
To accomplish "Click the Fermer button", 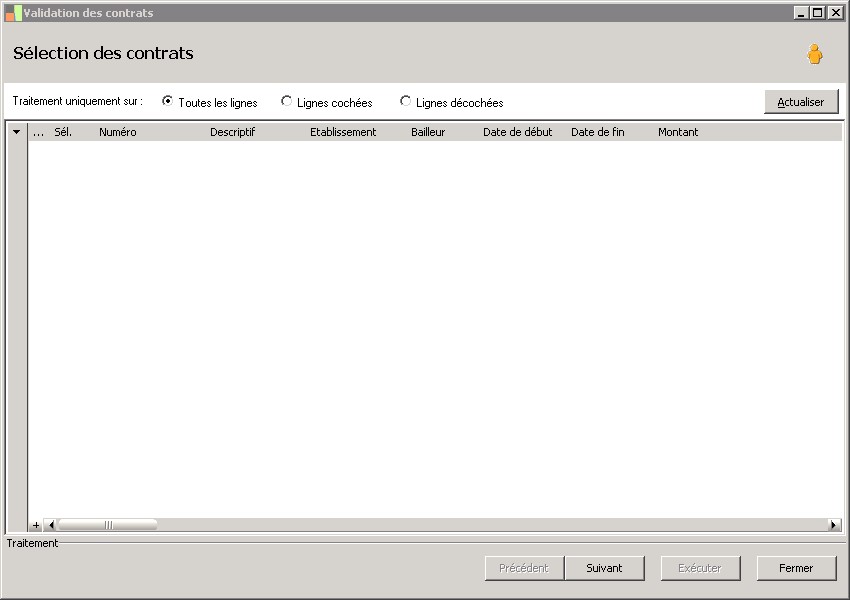I will [796, 568].
